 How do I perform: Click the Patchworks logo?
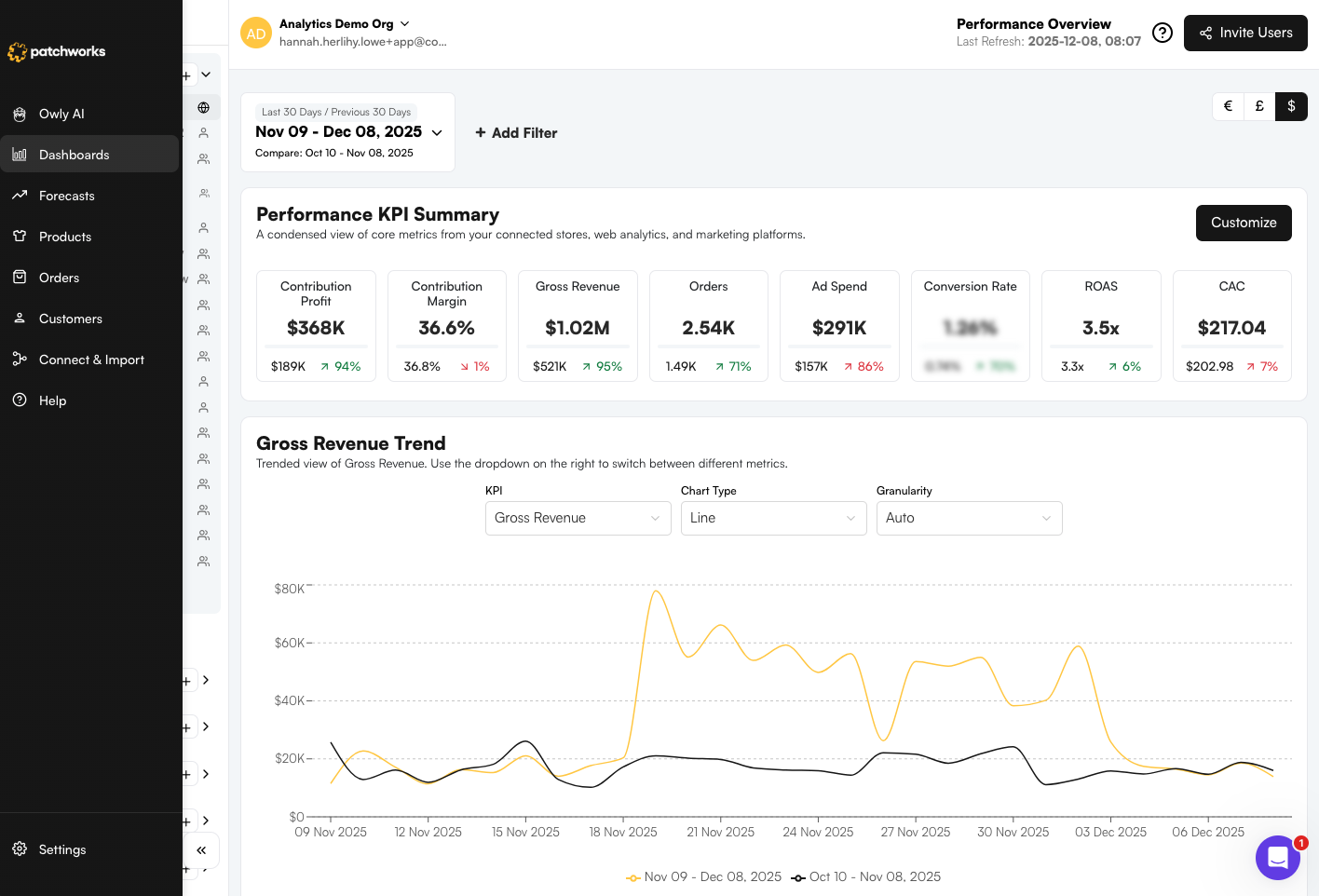(57, 52)
